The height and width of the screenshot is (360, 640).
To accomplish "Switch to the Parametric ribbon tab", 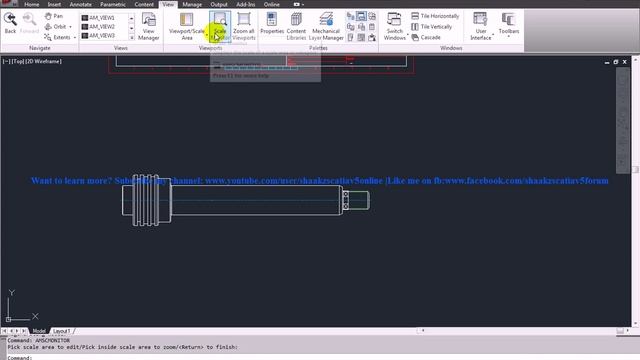I will (x=113, y=4).
